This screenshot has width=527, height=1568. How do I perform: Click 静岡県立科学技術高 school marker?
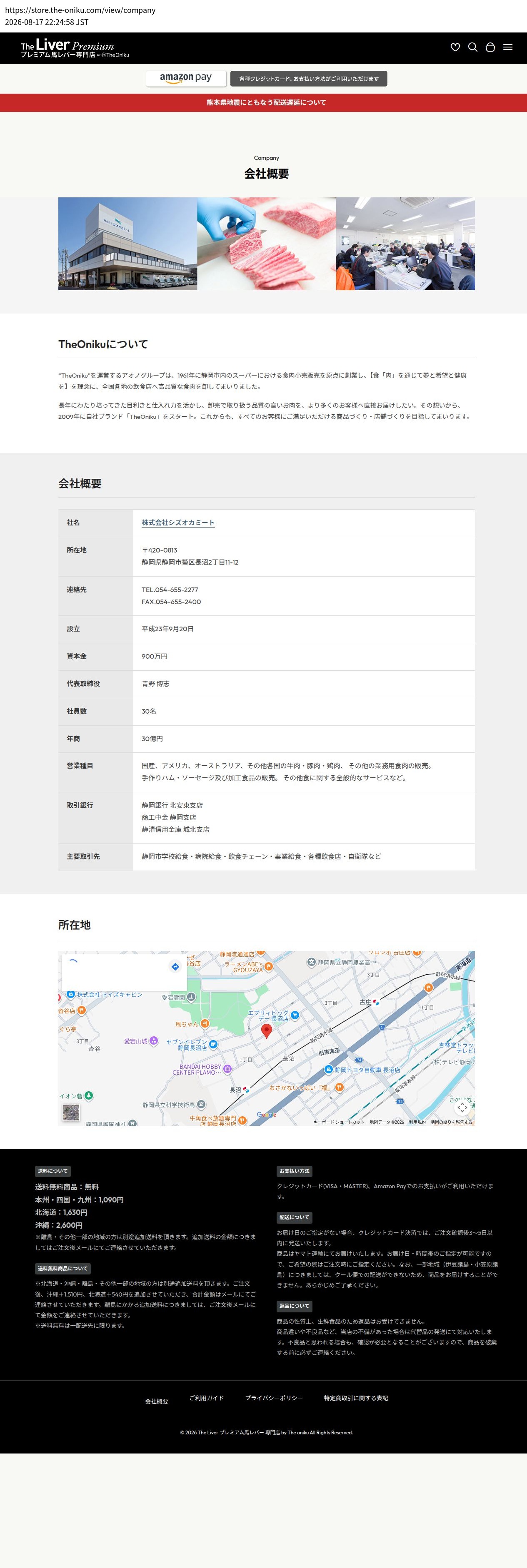201,1104
